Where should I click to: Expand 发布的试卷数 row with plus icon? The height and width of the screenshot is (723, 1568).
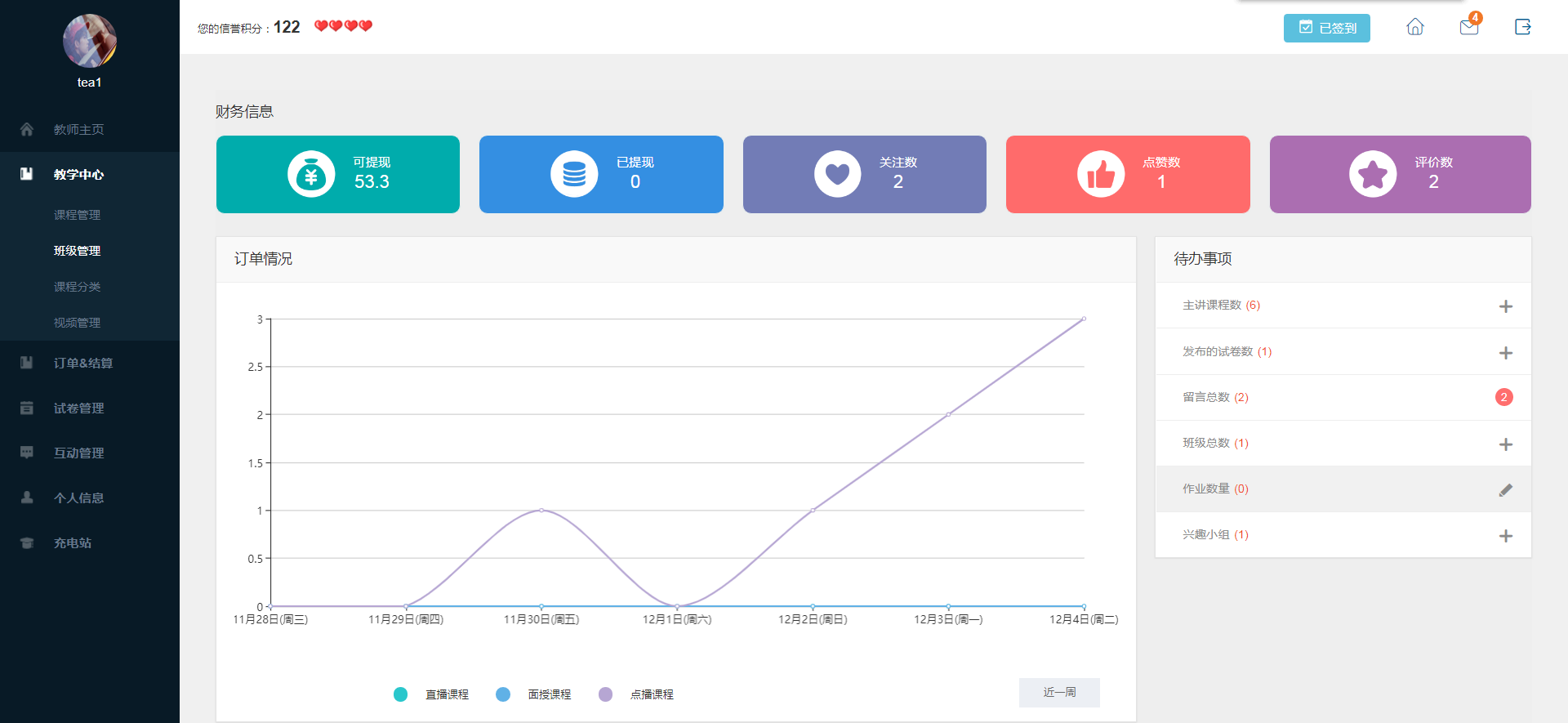click(x=1506, y=353)
